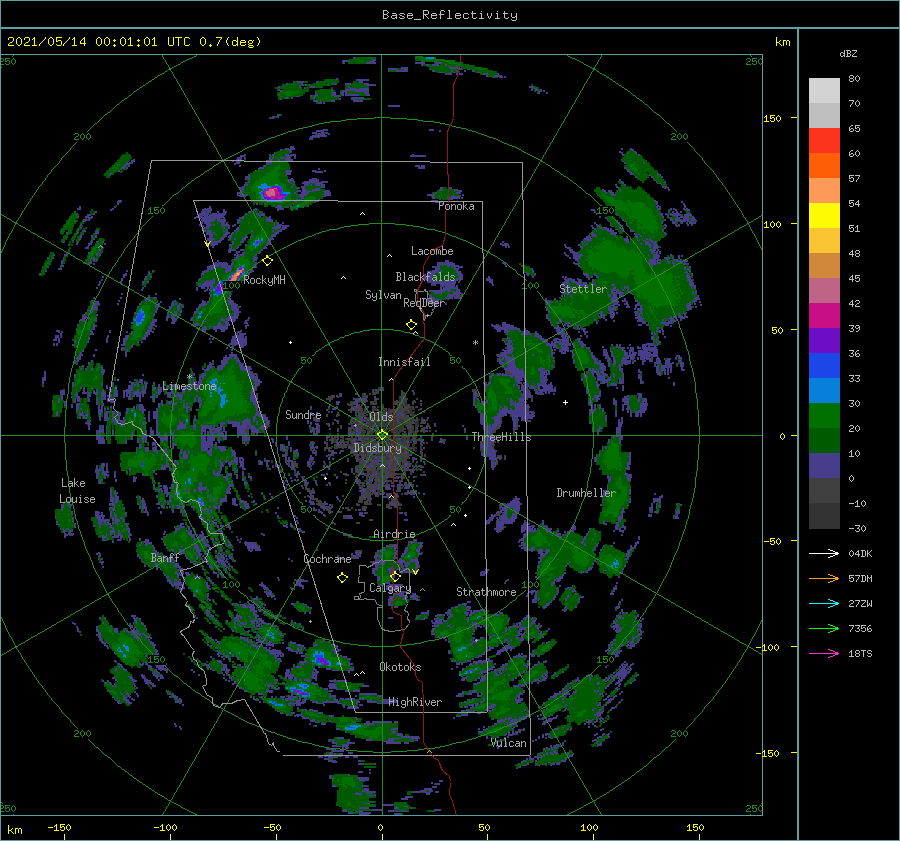This screenshot has height=841, width=900.
Task: Click yellow diamond marker below Cochrane label
Action: click(x=343, y=578)
